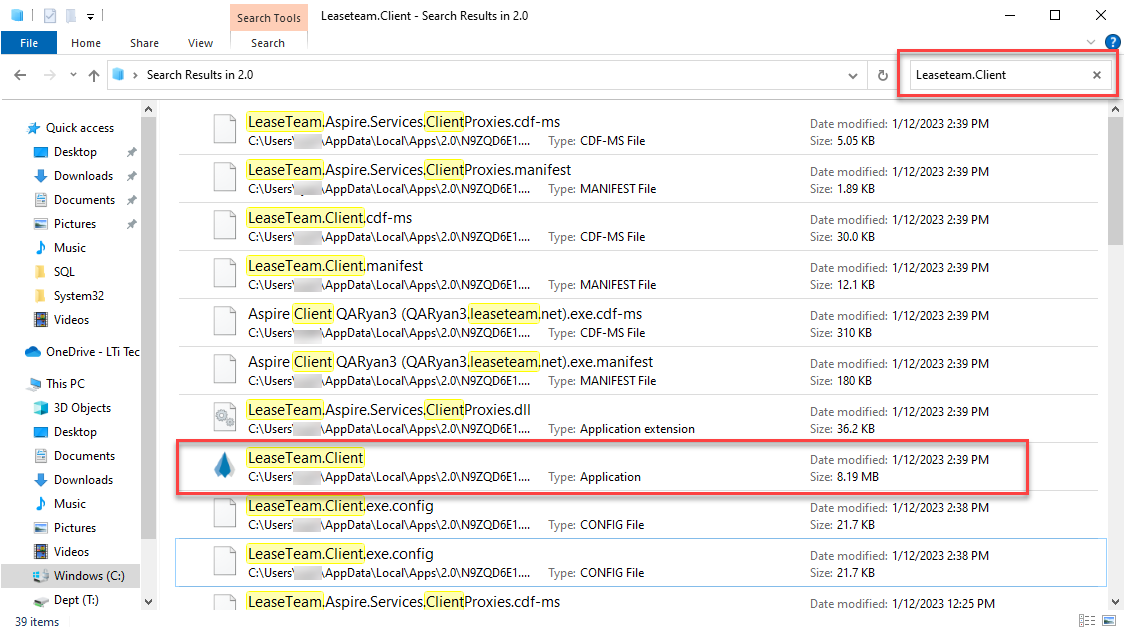The height and width of the screenshot is (634, 1125).
Task: Click the forward navigation arrow
Action: point(49,75)
